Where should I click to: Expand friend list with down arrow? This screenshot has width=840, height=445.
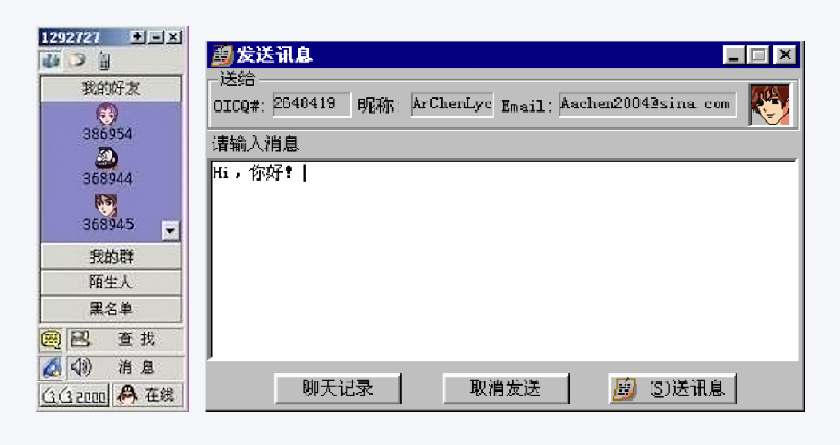[x=170, y=231]
